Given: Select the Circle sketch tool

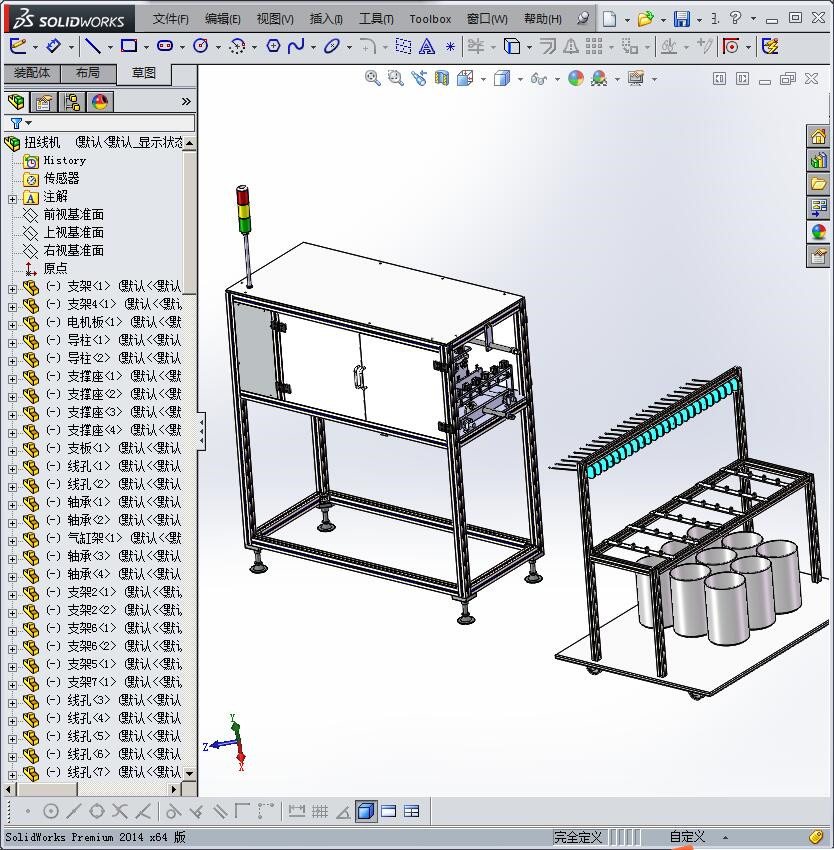Looking at the screenshot, I should (x=201, y=46).
